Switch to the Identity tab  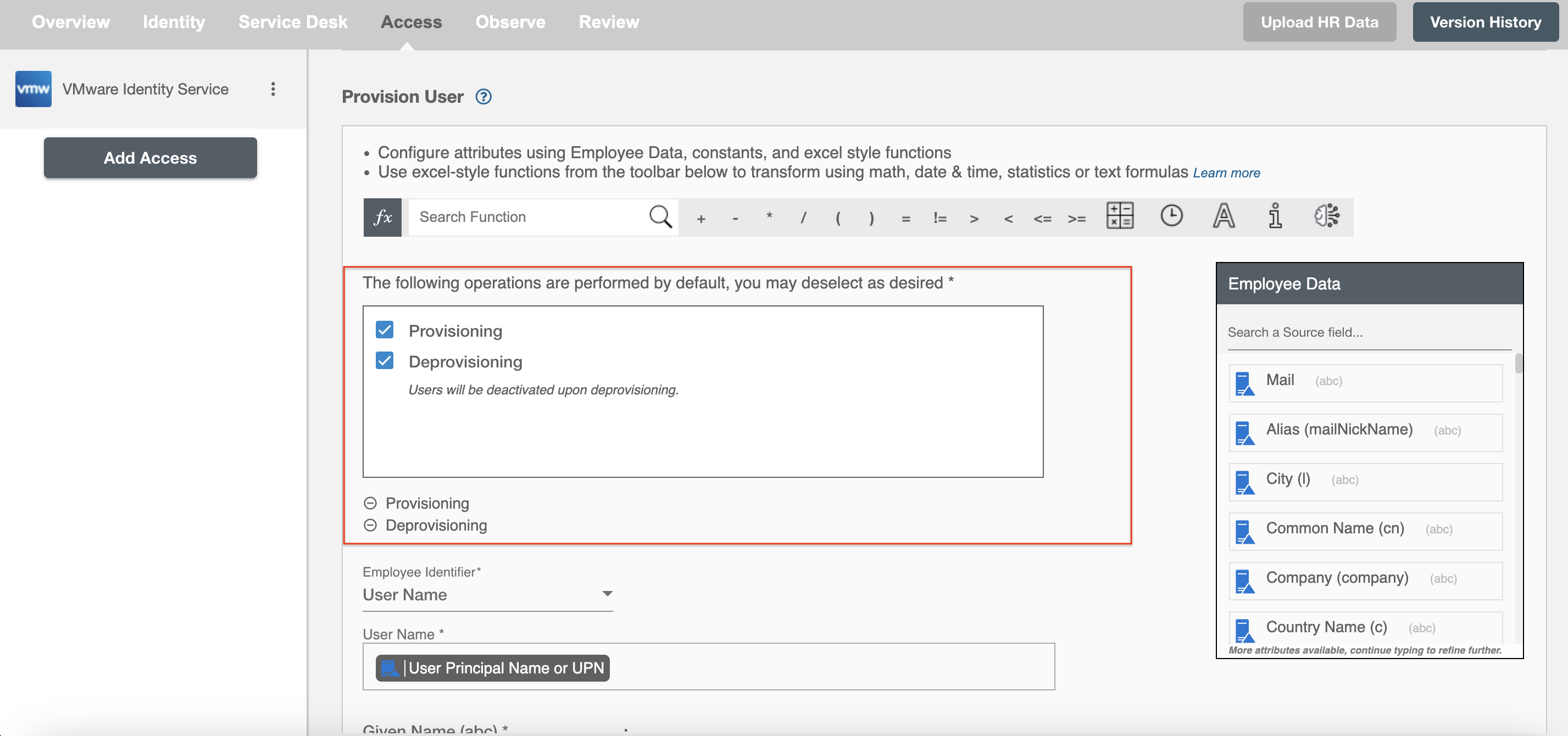pos(173,19)
